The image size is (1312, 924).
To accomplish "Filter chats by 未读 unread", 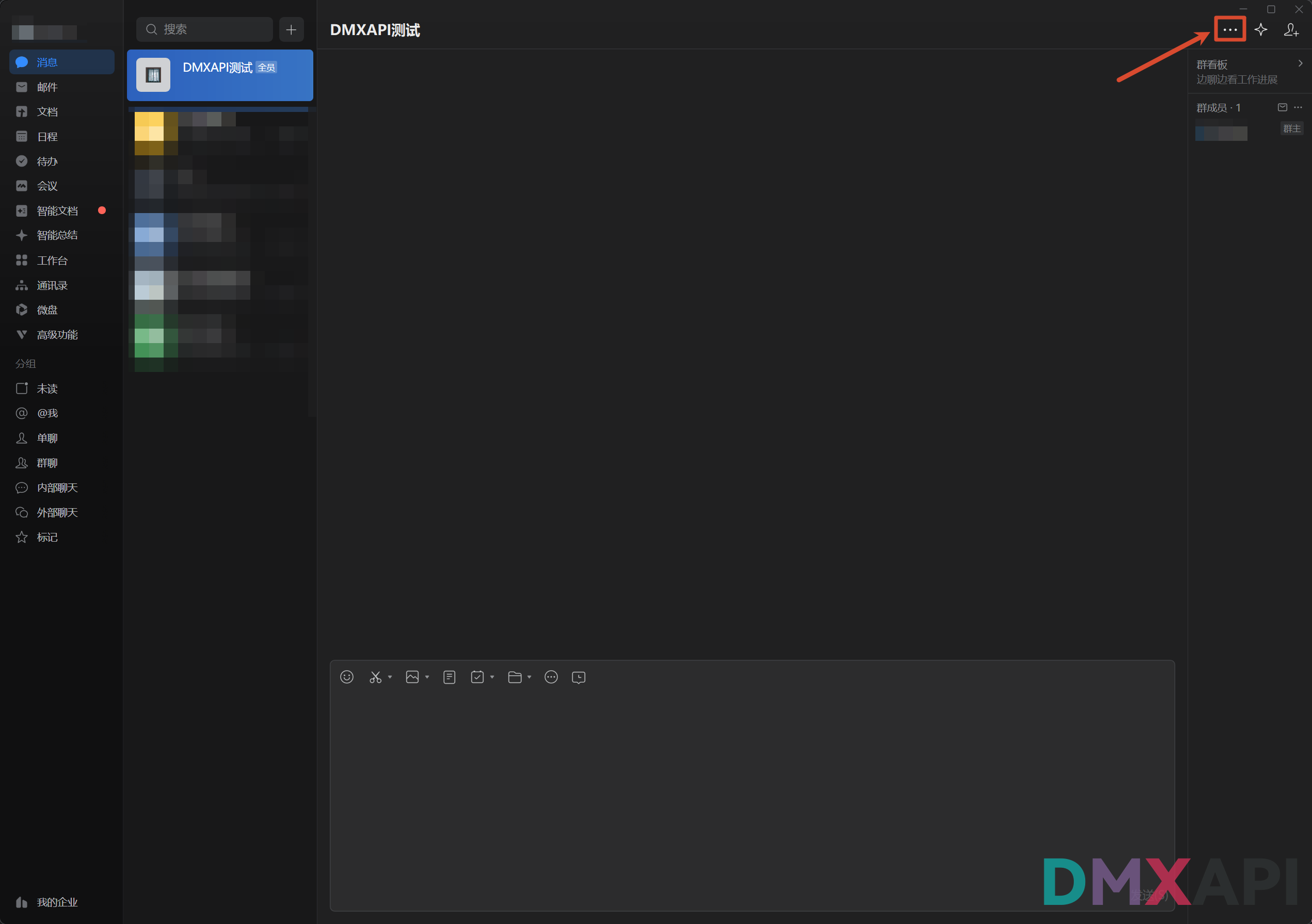I will (62, 389).
